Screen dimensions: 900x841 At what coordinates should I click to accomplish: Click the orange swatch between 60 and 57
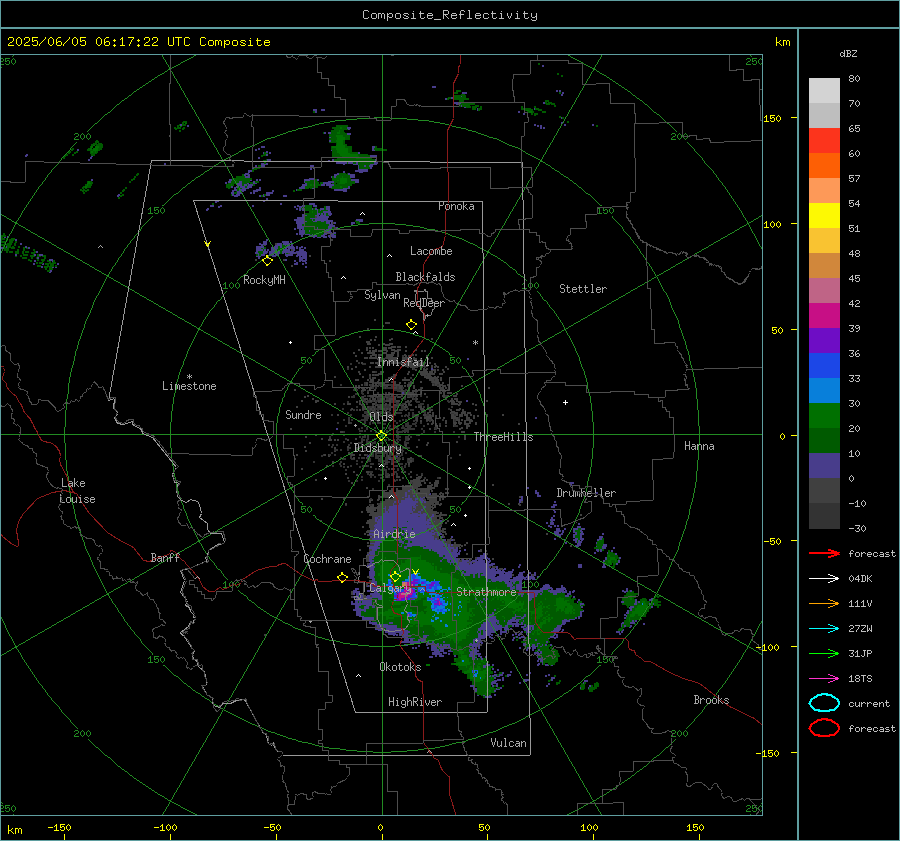[x=824, y=165]
